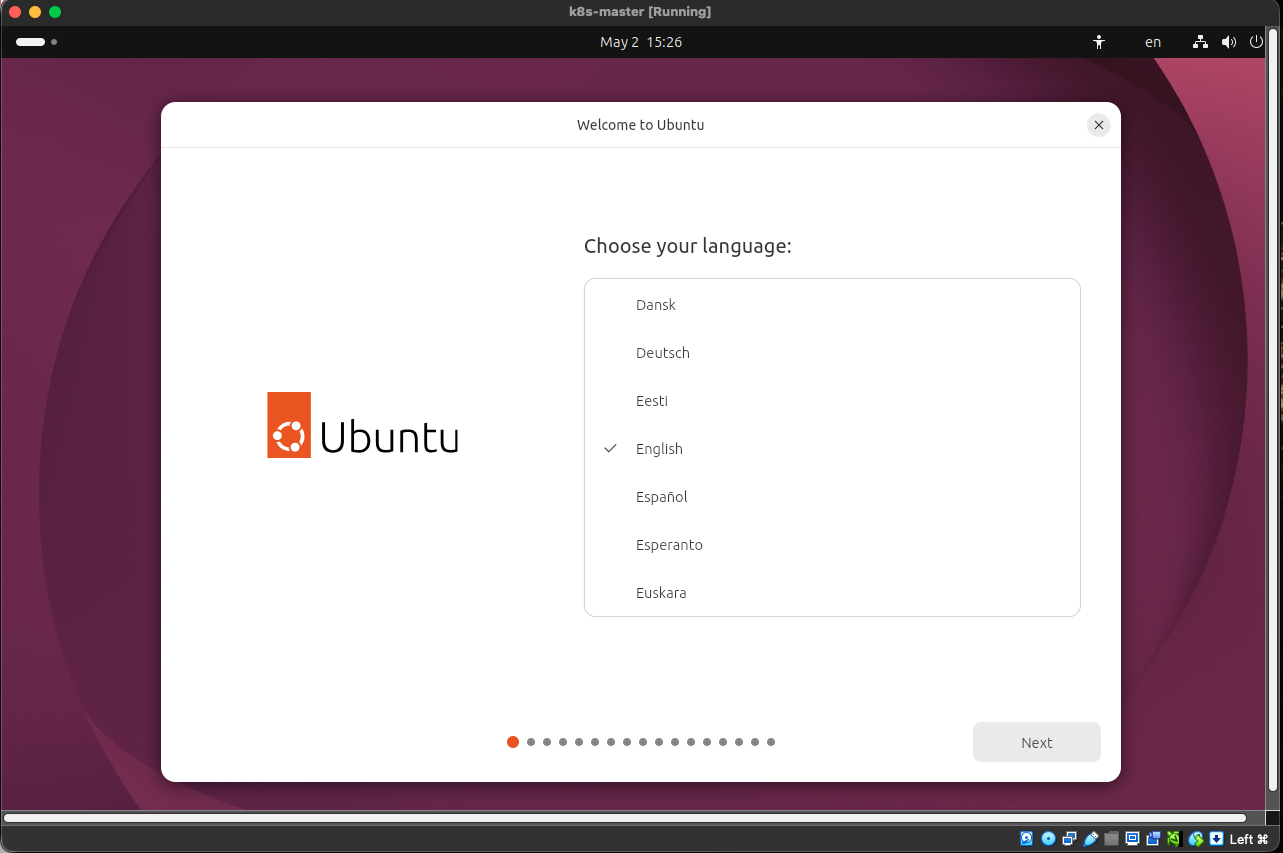1283x853 pixels.
Task: Open the 'en' keyboard layout menu
Action: click(x=1153, y=42)
